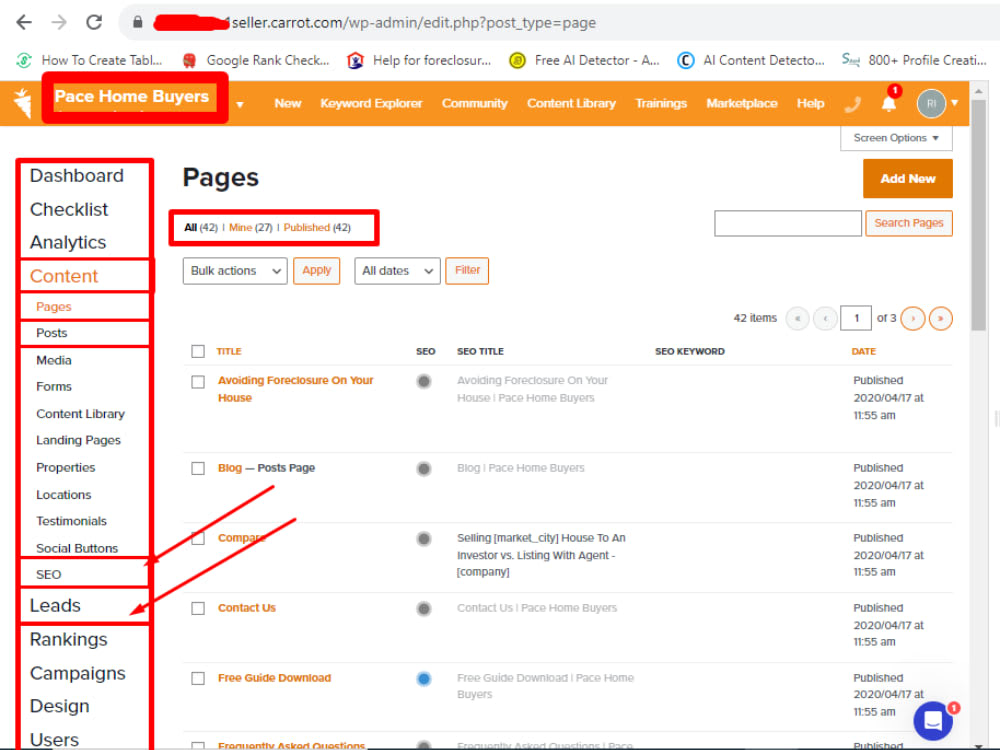Click SEO status dot for Blog row
1000x750 pixels.
[x=423, y=469]
